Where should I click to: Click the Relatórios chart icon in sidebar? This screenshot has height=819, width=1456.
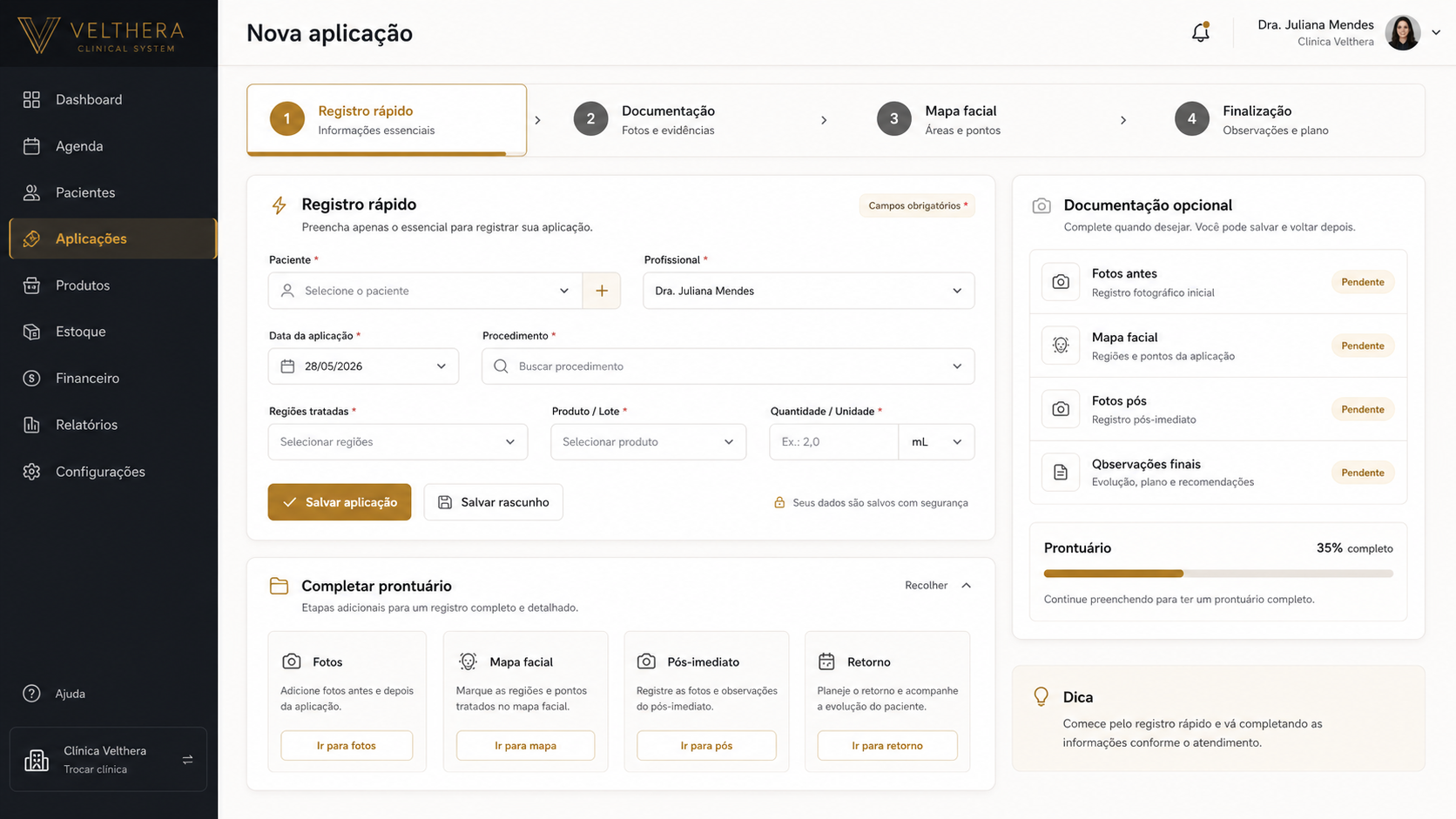(x=31, y=425)
